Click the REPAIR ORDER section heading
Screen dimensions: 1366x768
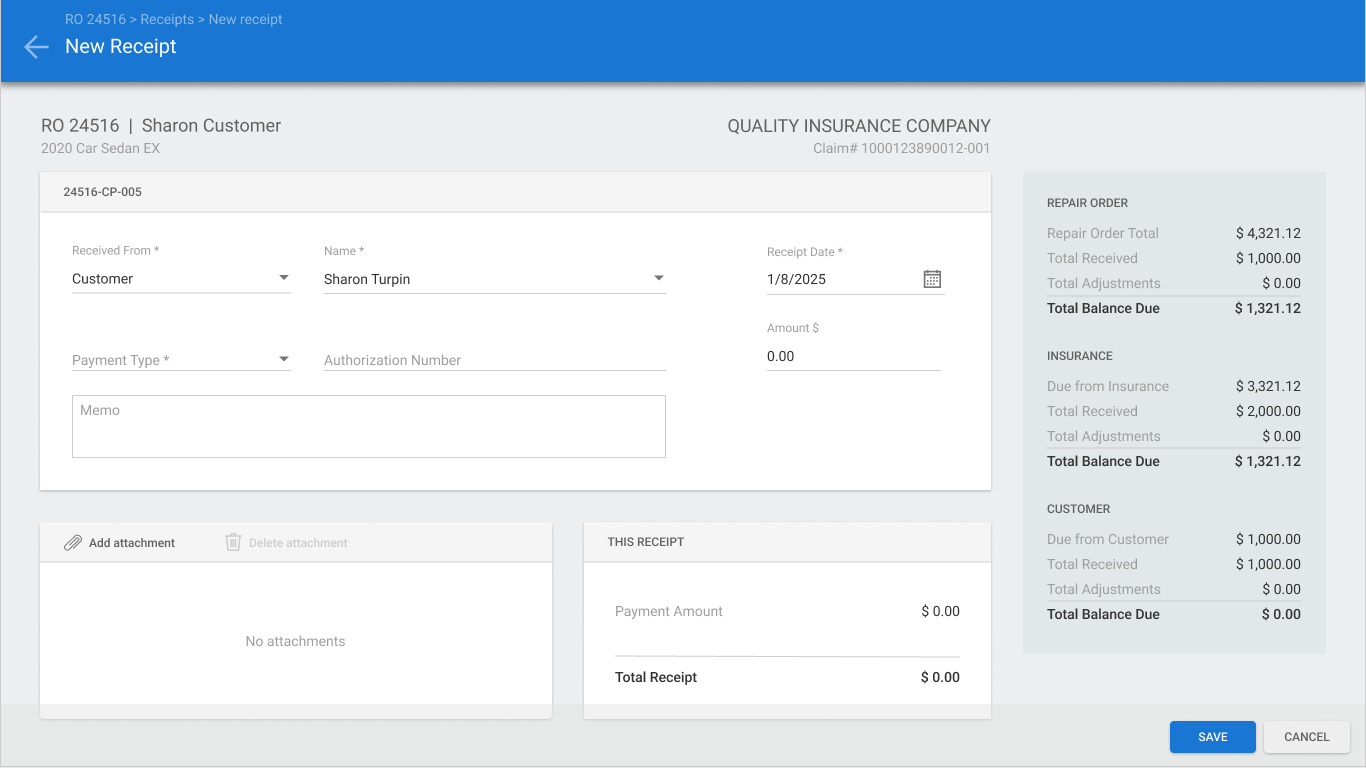click(1088, 203)
